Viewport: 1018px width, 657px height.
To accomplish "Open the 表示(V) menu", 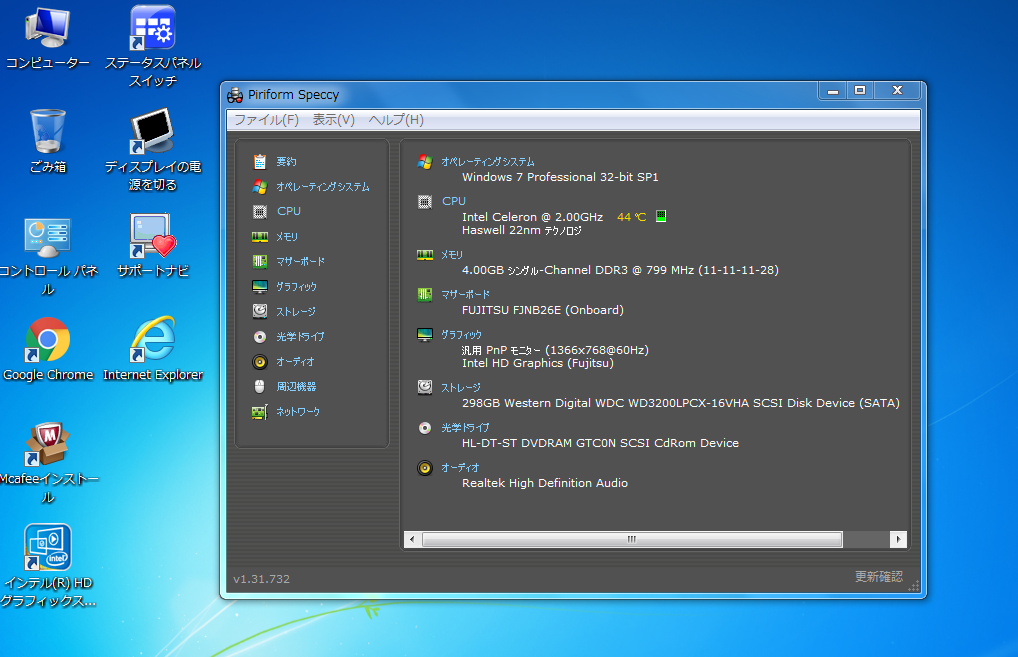I will [x=333, y=120].
